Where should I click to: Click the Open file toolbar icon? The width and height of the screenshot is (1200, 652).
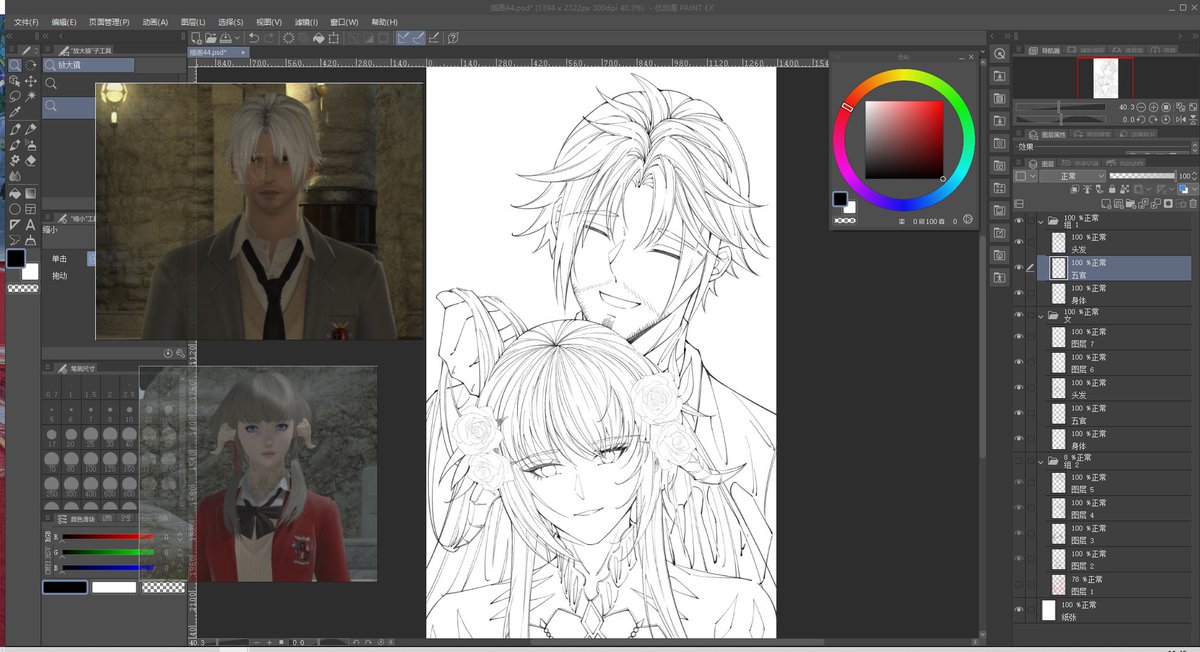[x=212, y=38]
